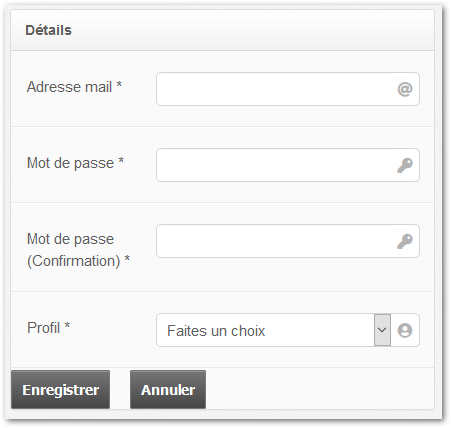Screen dimensions: 451x428
Task: Click the "(Confirmation)" label text
Action: [74, 261]
